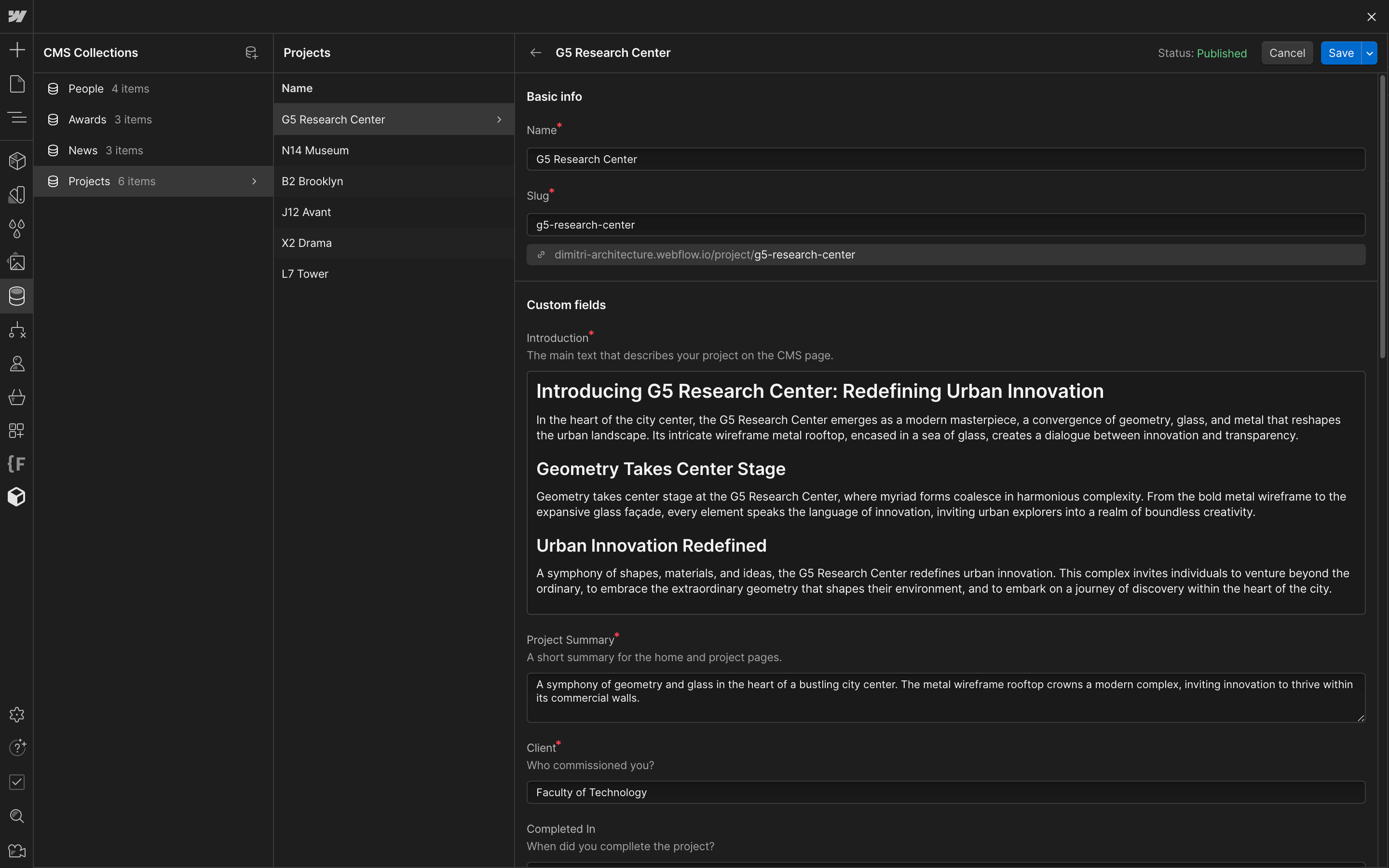Click the Custom Code icon in sidebar
The width and height of the screenshot is (1389, 868).
click(x=16, y=463)
